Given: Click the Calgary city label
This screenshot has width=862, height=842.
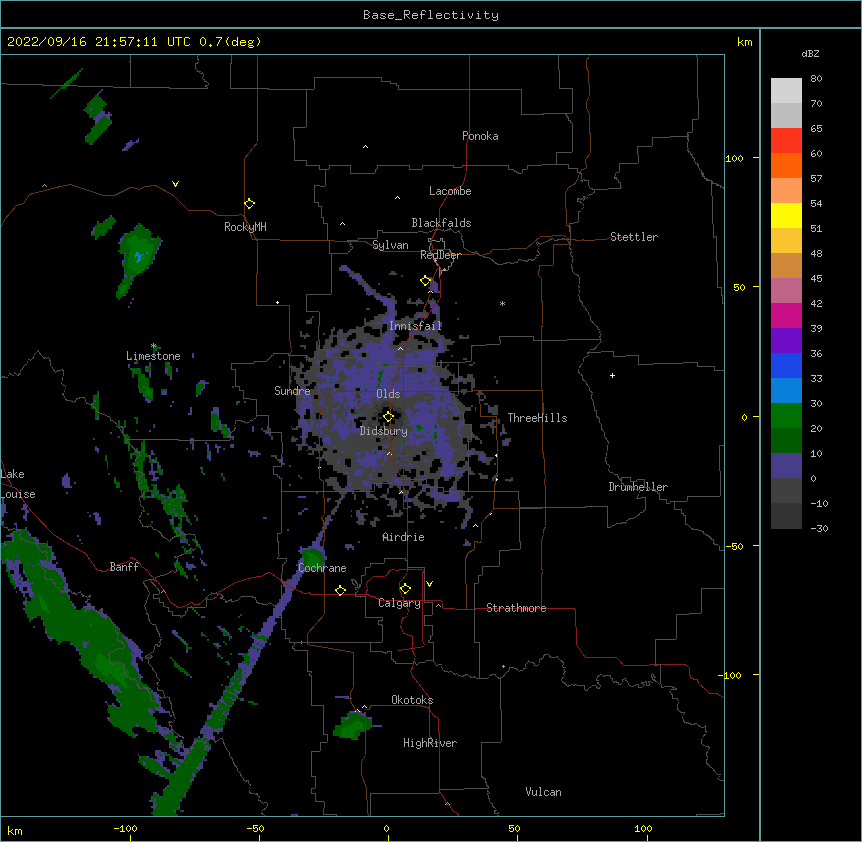Looking at the screenshot, I should click(400, 603).
